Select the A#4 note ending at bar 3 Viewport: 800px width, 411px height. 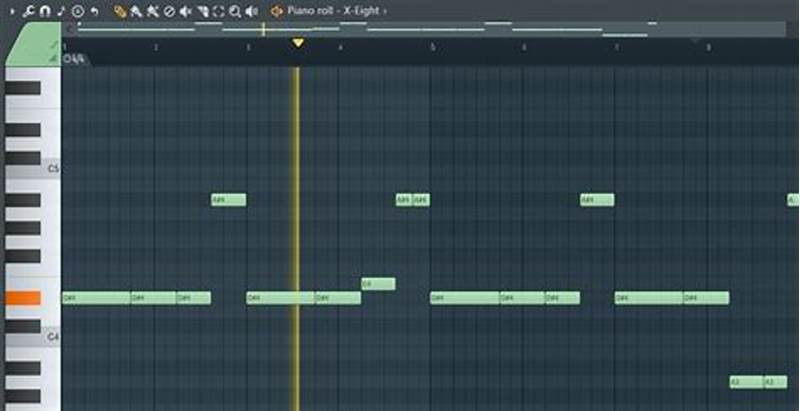[x=229, y=200]
